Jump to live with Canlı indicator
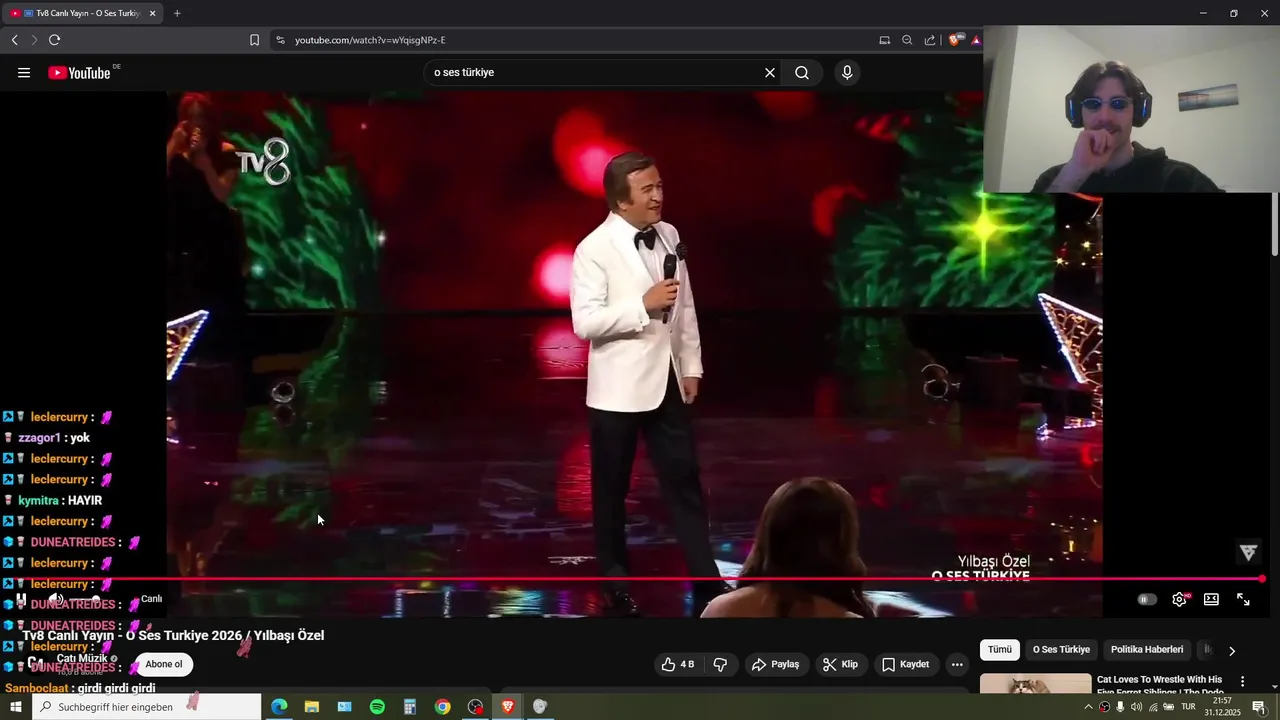Viewport: 1280px width, 720px height. tap(151, 599)
